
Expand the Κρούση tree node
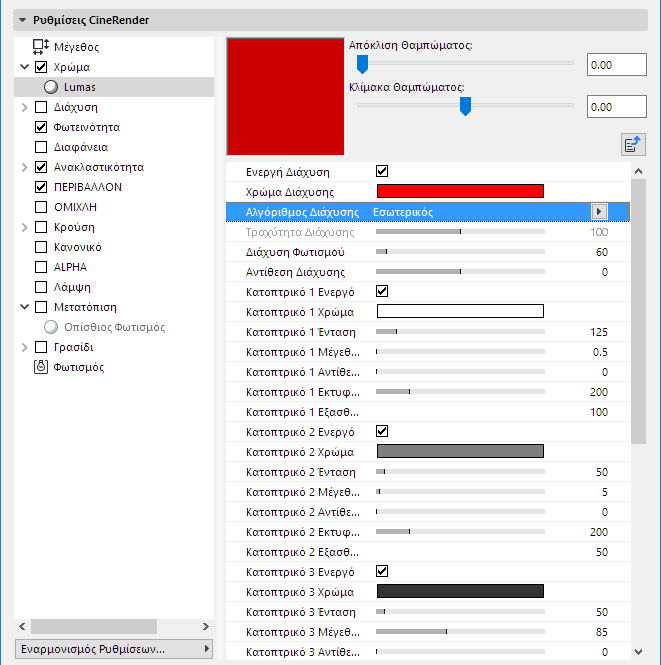pyautogui.click(x=25, y=227)
